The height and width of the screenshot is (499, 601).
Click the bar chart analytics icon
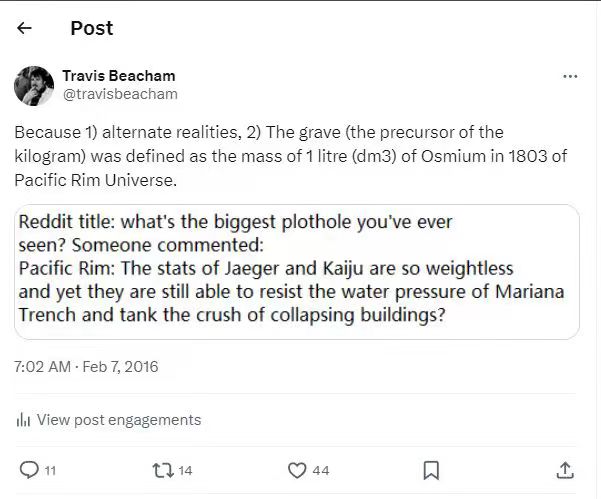pyautogui.click(x=23, y=420)
